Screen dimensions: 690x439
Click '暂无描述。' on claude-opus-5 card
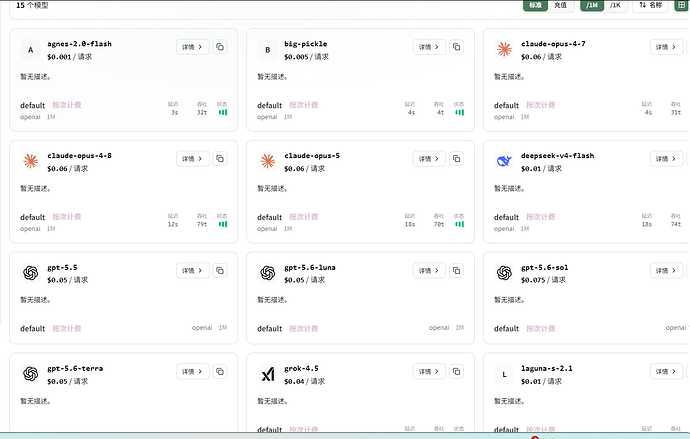pos(272,188)
